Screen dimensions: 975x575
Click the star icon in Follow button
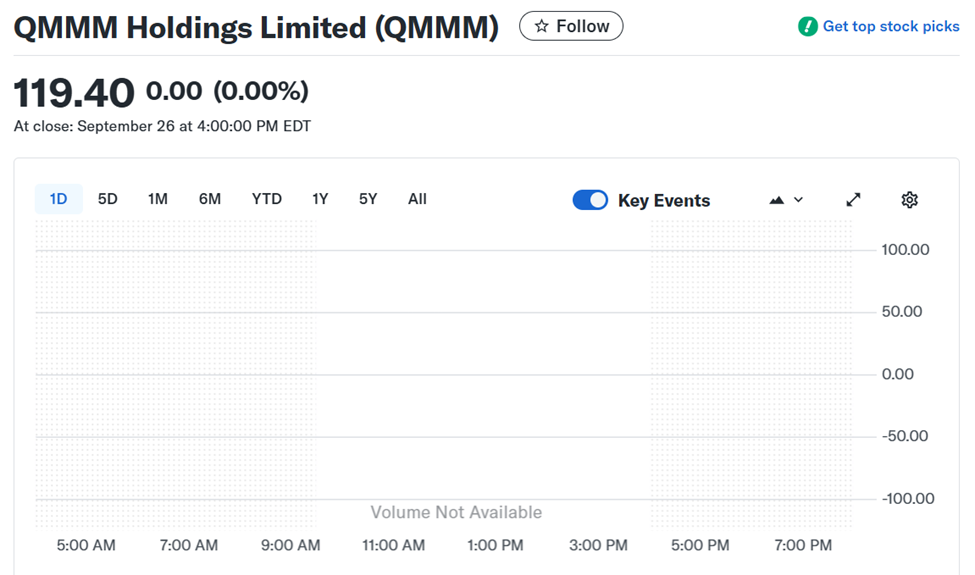coord(541,27)
